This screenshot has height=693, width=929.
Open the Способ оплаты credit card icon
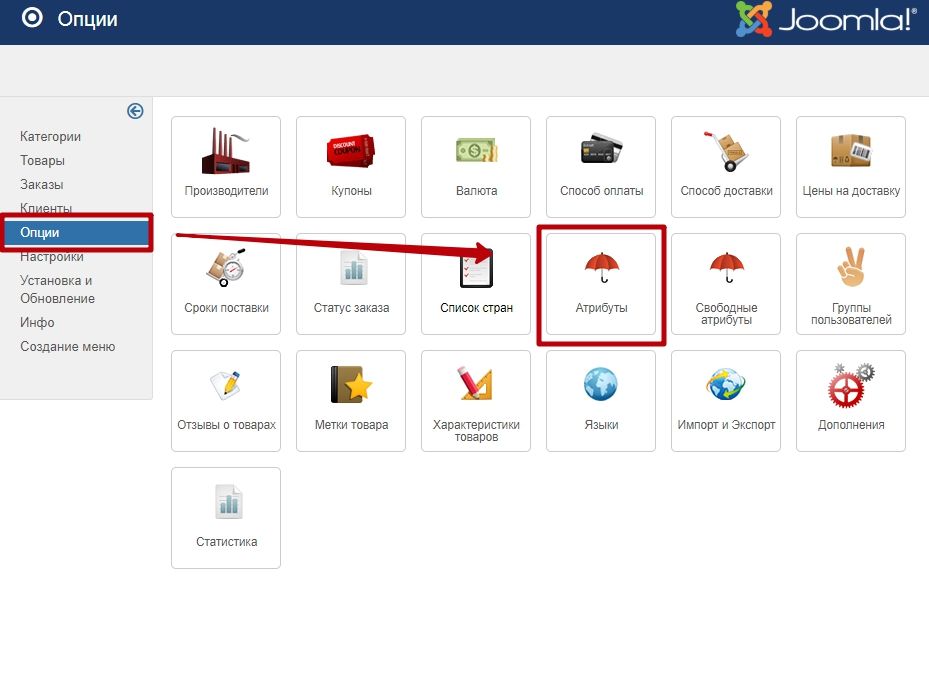pos(601,148)
